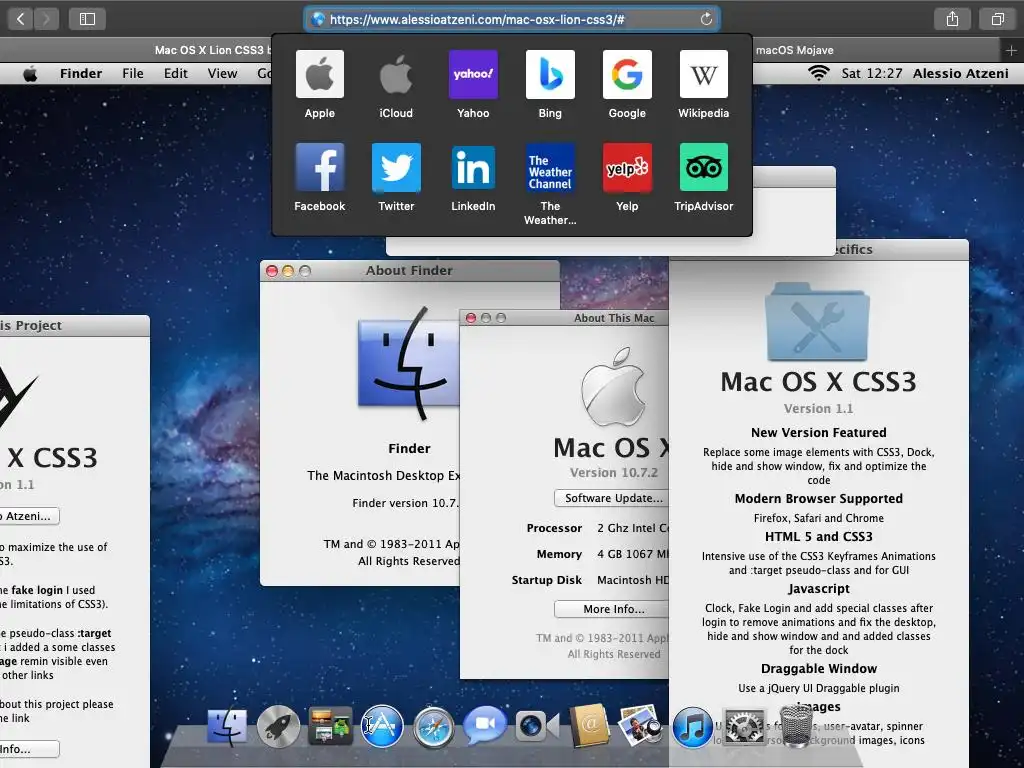Open the Edit menu
The width and height of the screenshot is (1024, 768).
(176, 73)
